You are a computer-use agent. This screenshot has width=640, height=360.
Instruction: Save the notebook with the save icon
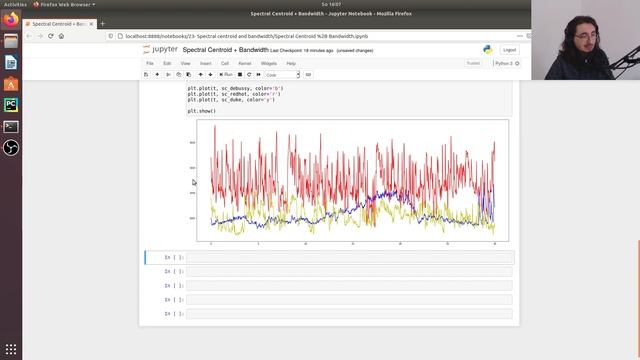146,75
